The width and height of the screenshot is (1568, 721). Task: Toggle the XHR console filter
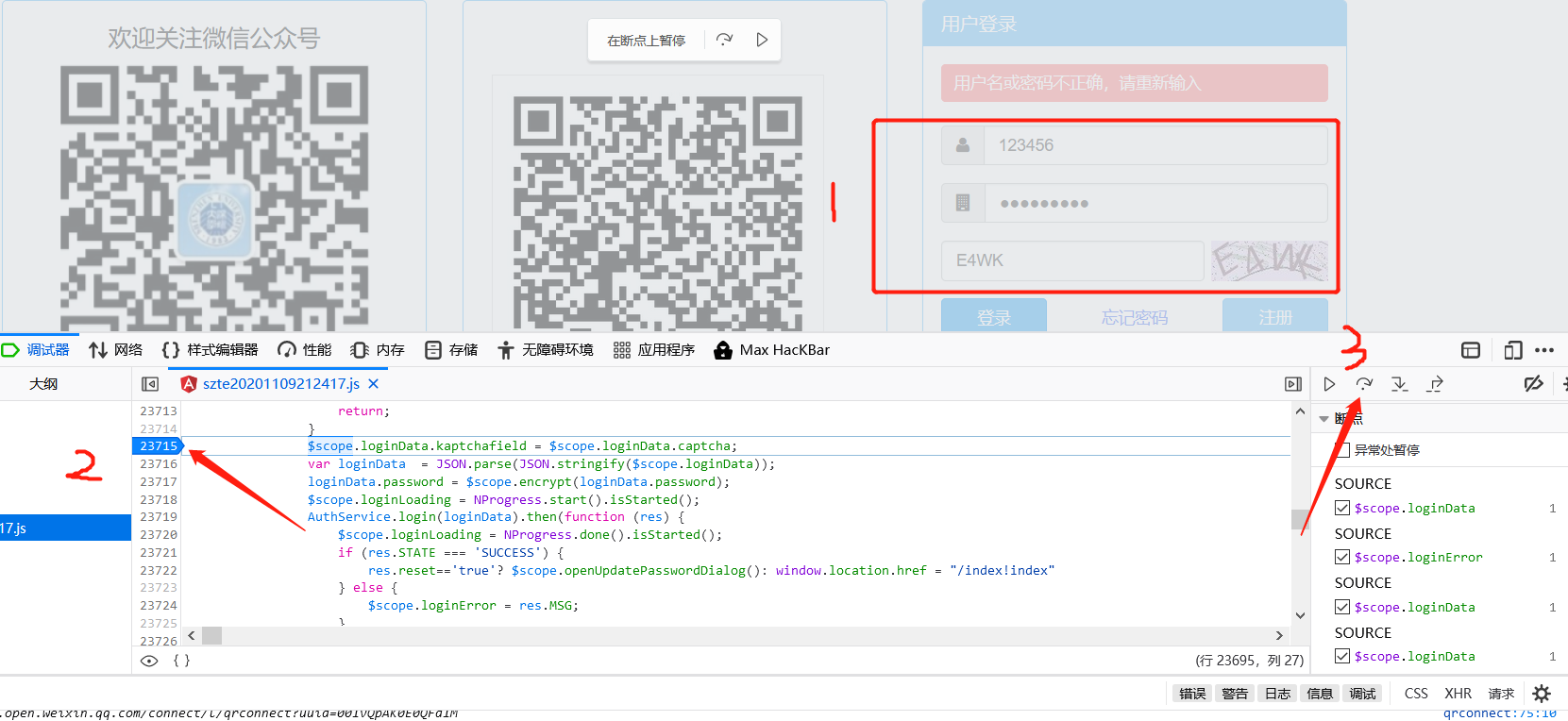pos(1458,694)
